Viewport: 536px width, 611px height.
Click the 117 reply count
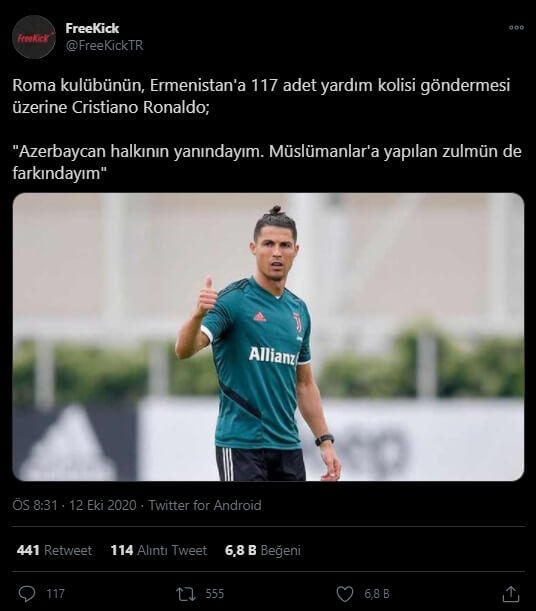pyautogui.click(x=55, y=594)
